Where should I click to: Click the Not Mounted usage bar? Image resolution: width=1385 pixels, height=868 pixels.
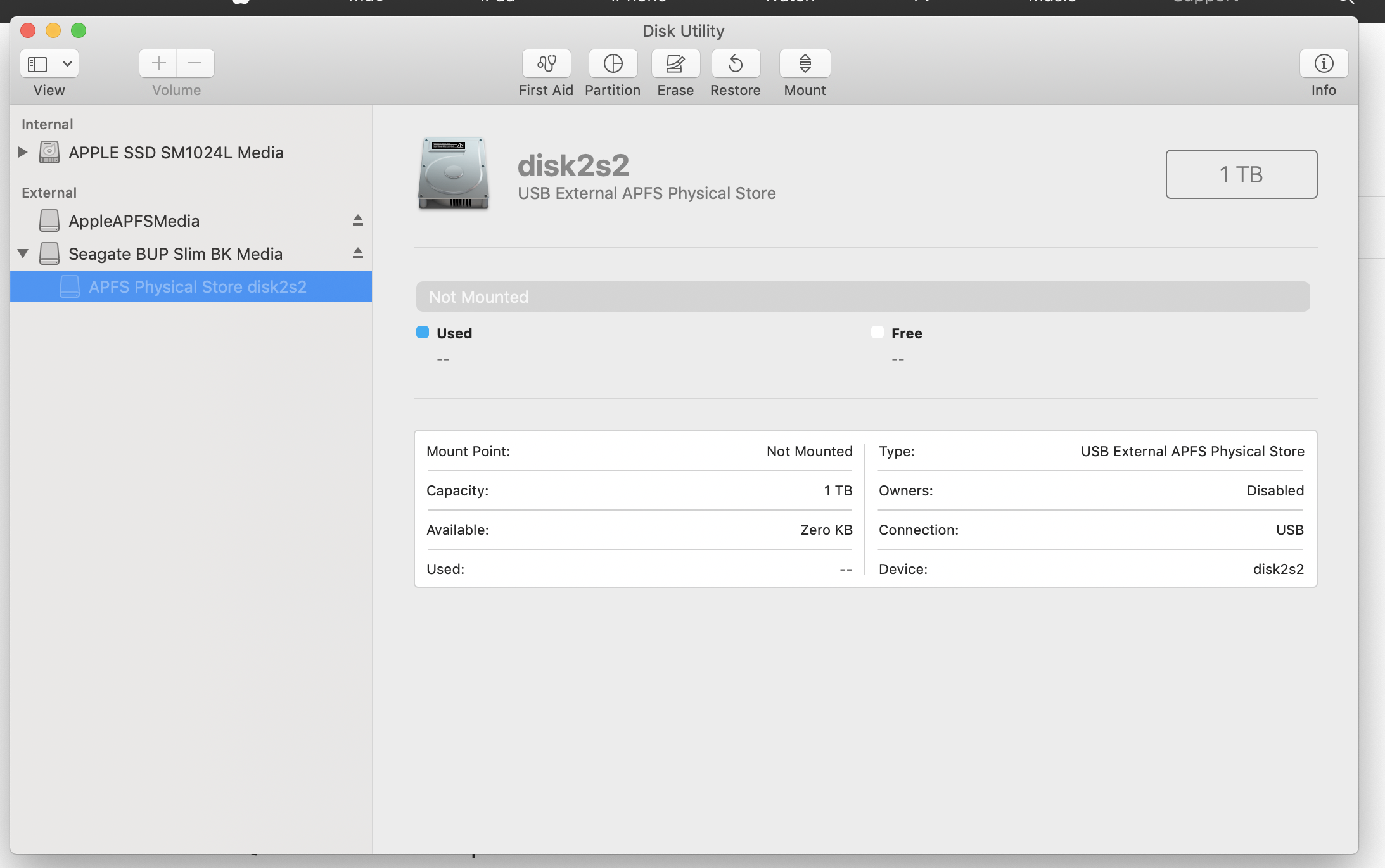862,297
